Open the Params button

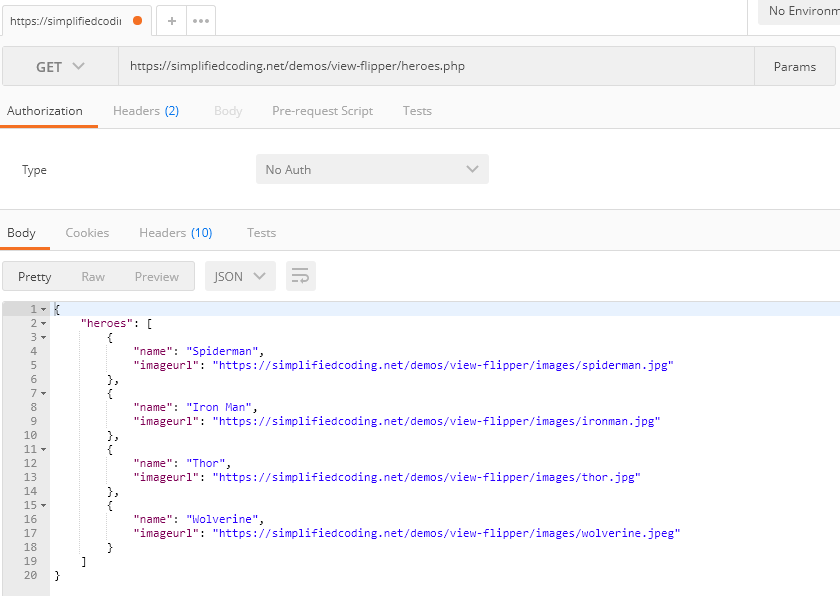pyautogui.click(x=794, y=66)
